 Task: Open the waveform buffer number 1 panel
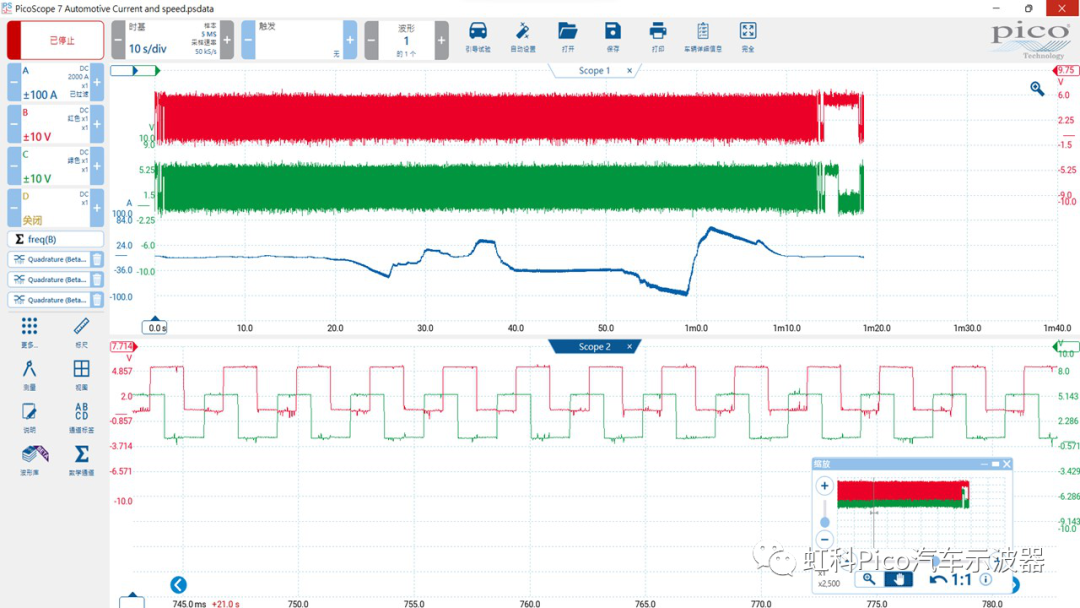pyautogui.click(x=406, y=40)
